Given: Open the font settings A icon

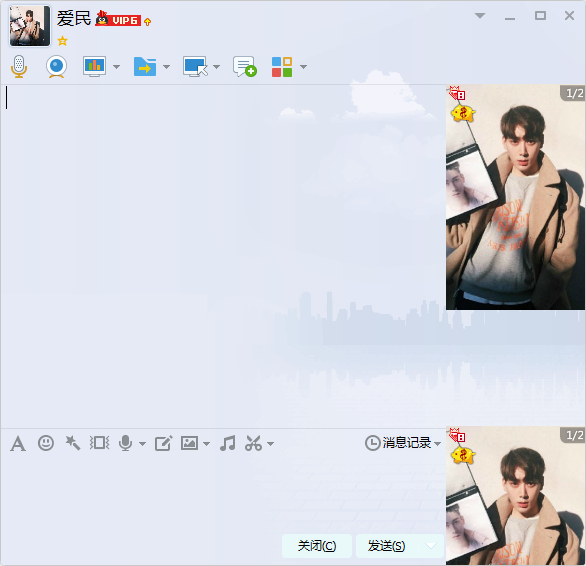Looking at the screenshot, I should point(18,444).
